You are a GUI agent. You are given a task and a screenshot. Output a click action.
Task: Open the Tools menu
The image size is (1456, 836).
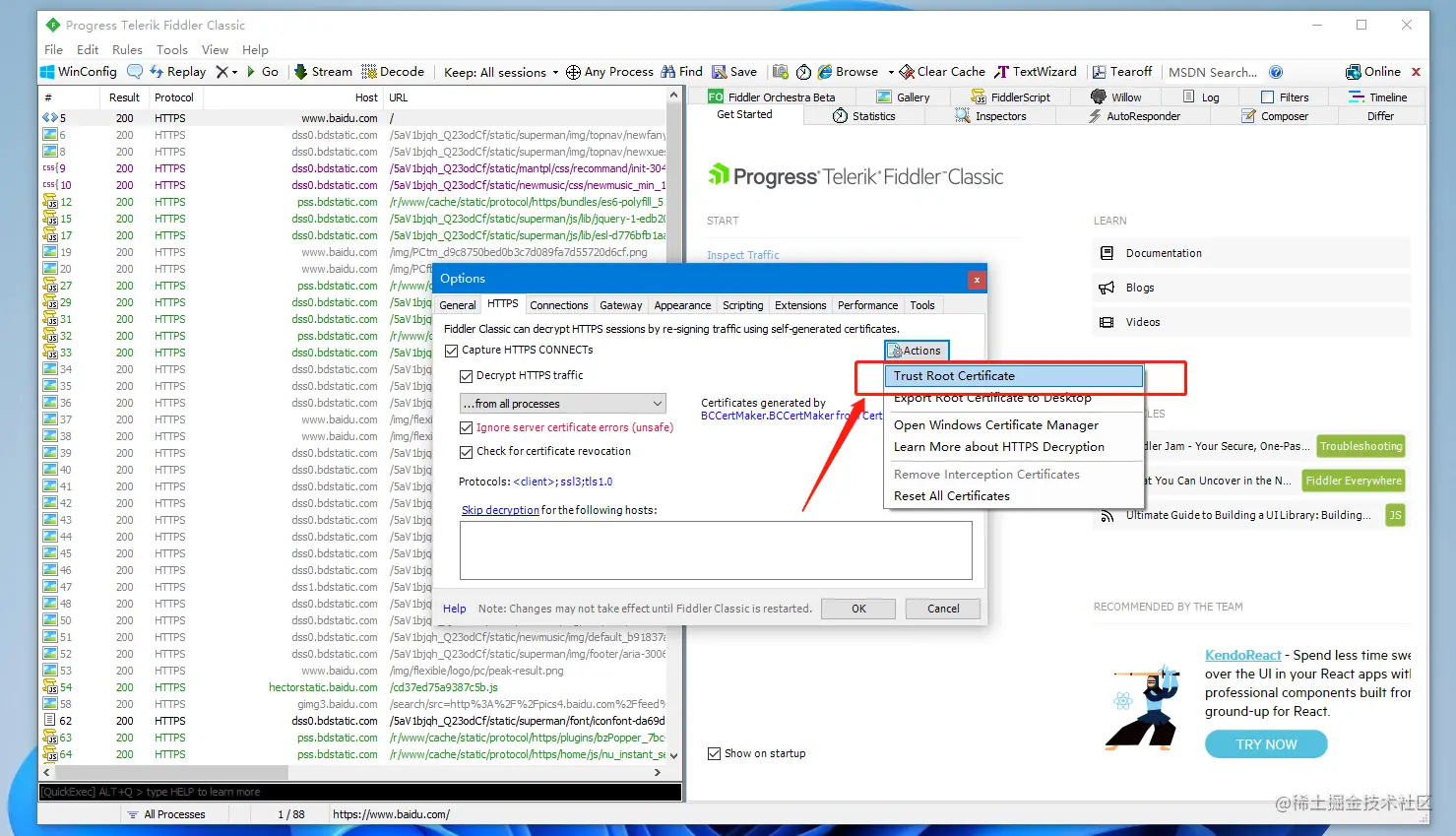(171, 49)
